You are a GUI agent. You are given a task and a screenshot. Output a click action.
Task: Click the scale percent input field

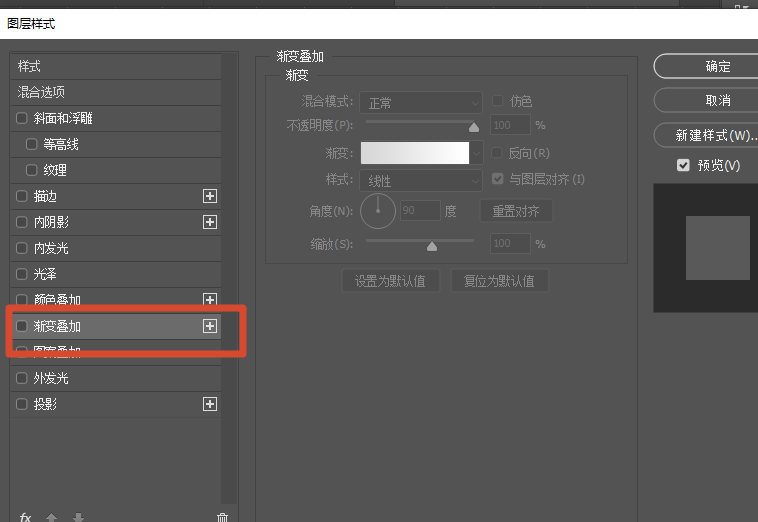[x=510, y=244]
